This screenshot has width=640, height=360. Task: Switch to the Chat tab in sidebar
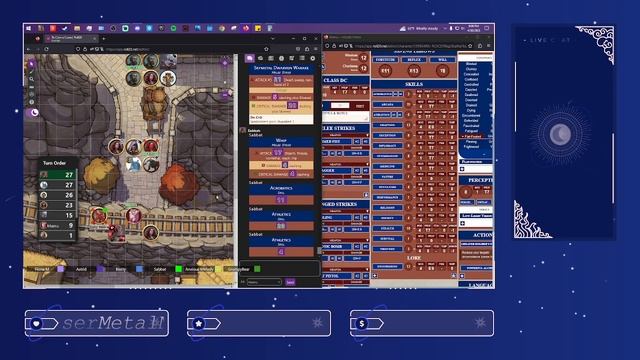point(249,58)
